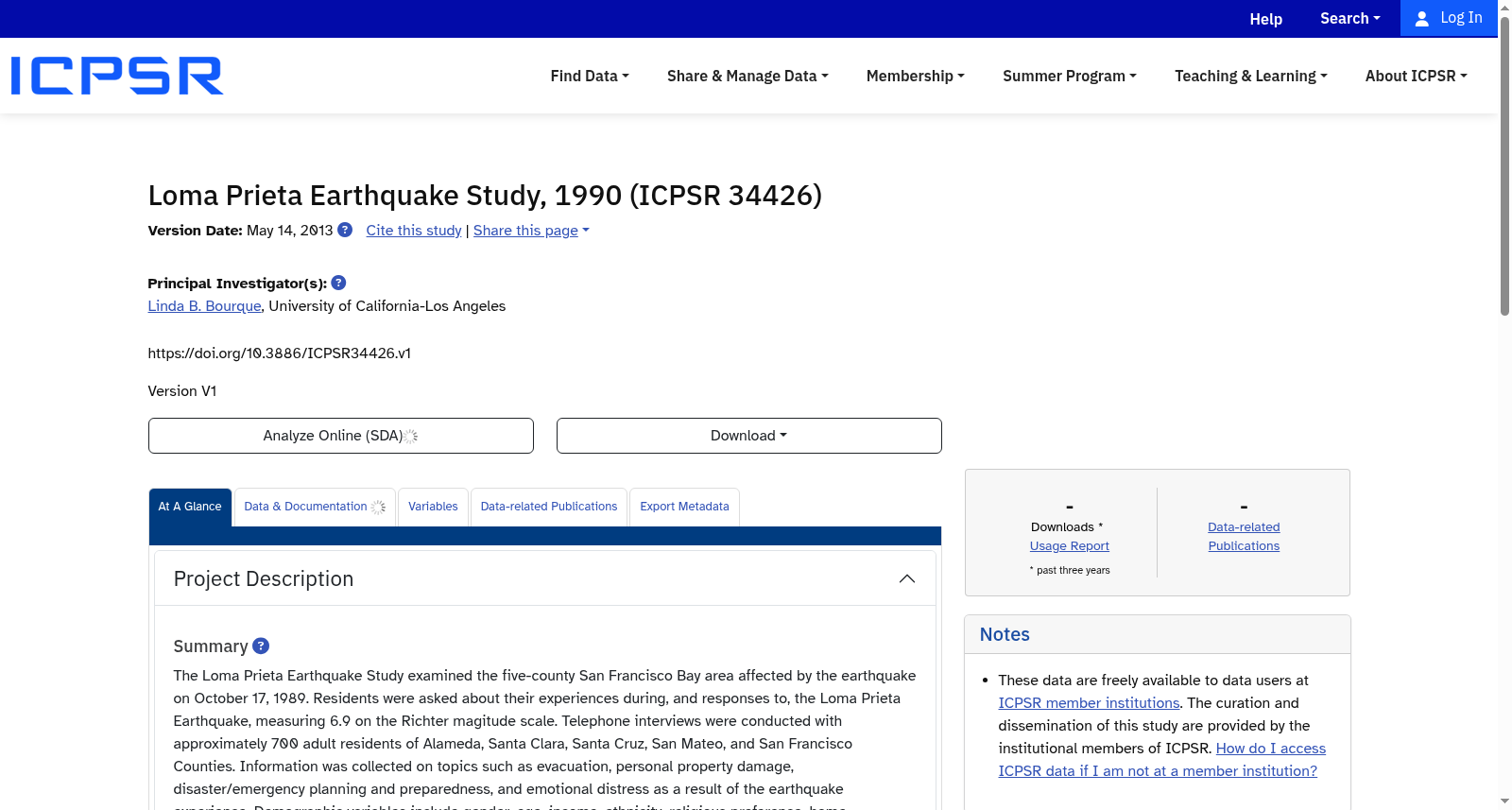Collapse the Project Description section chevron

(x=907, y=578)
